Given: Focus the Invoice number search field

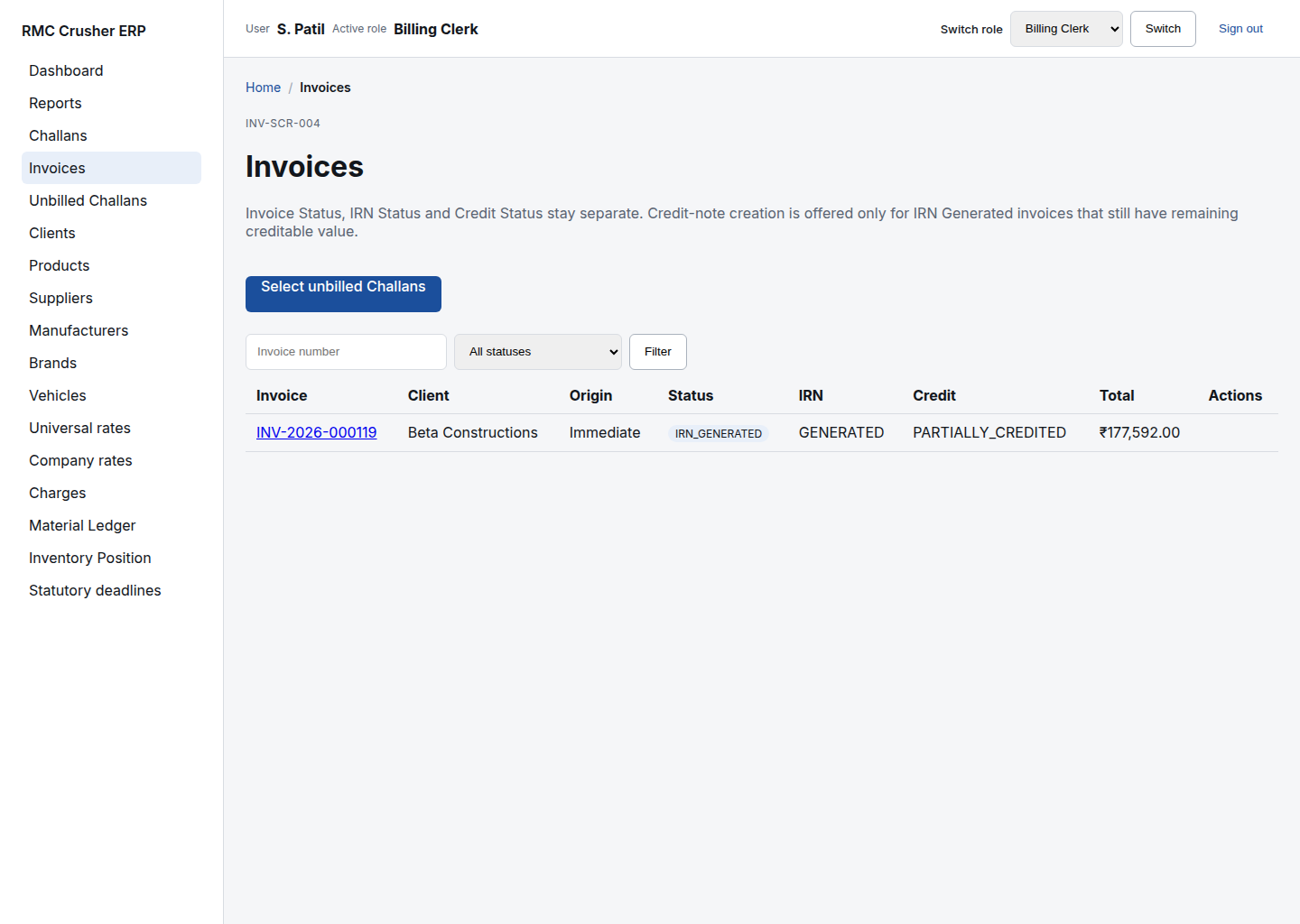Looking at the screenshot, I should [x=346, y=352].
